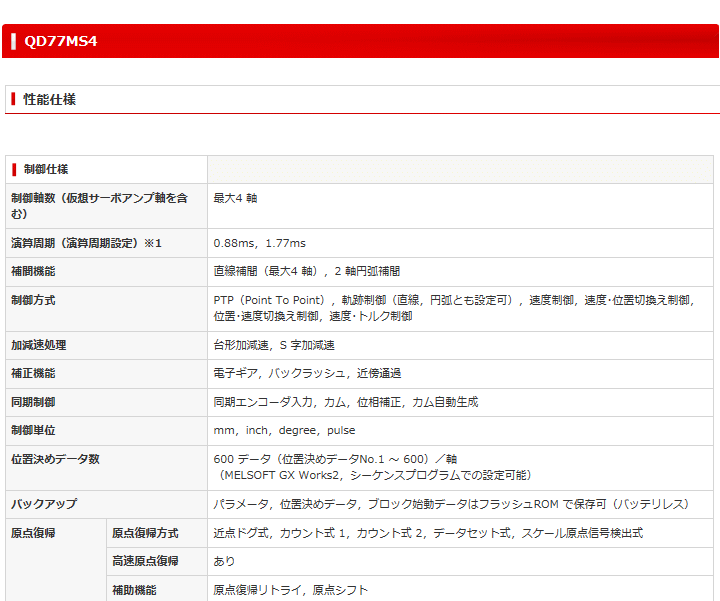This screenshot has width=720, height=601.
Task: Click the 補助機能 sub-label
Action: [x=134, y=590]
